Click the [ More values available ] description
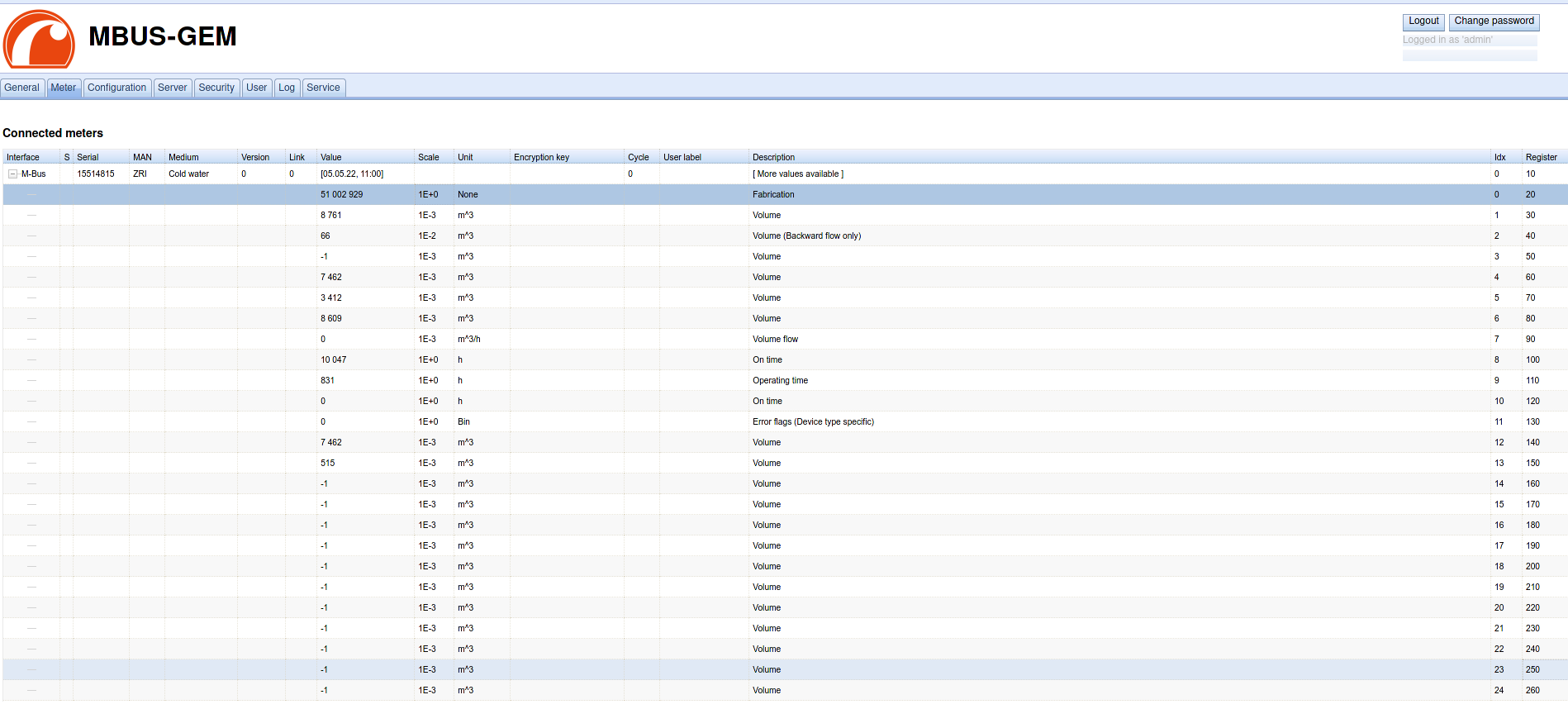Viewport: 1568px width, 709px height. click(798, 174)
